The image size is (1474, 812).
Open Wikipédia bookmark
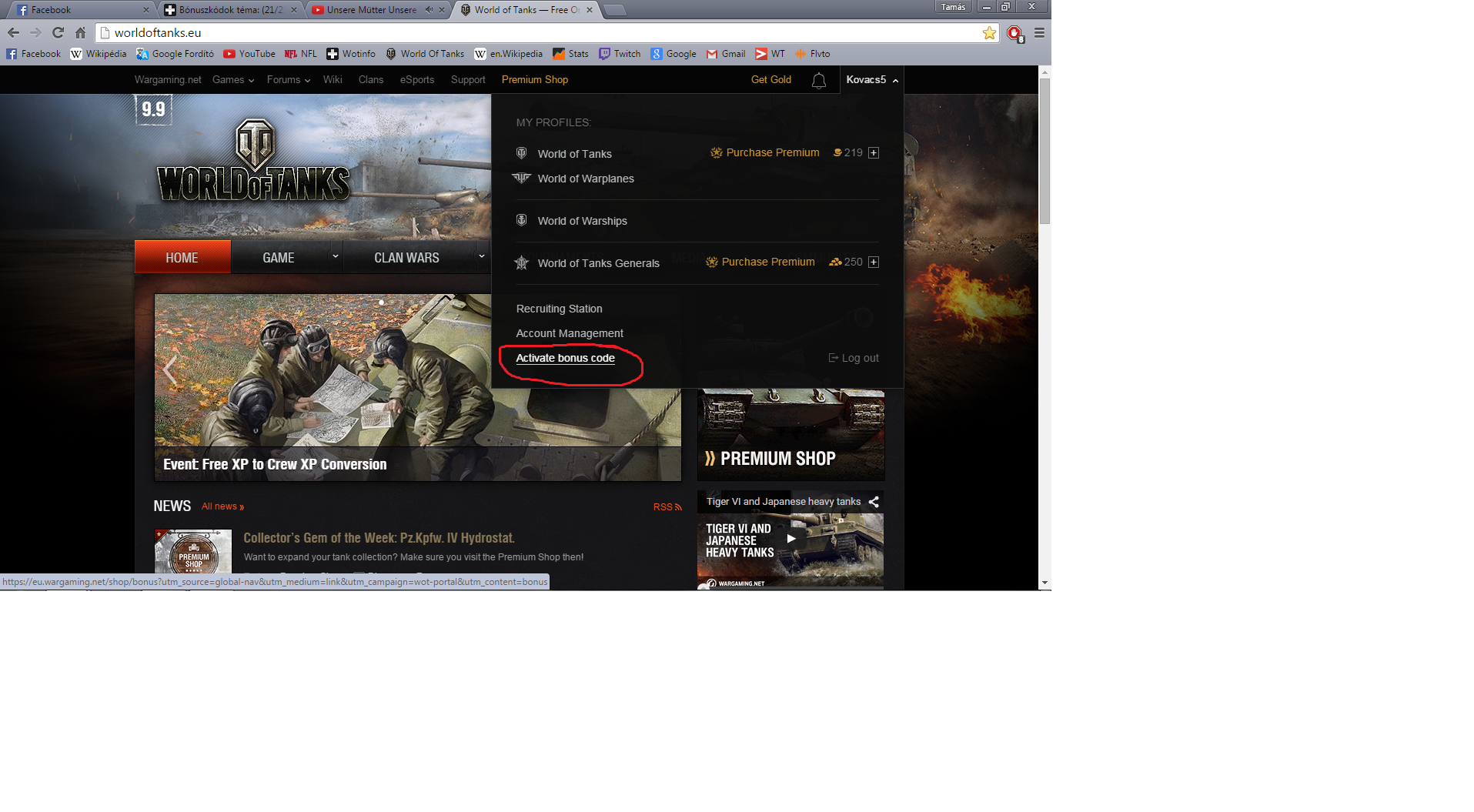coord(99,54)
